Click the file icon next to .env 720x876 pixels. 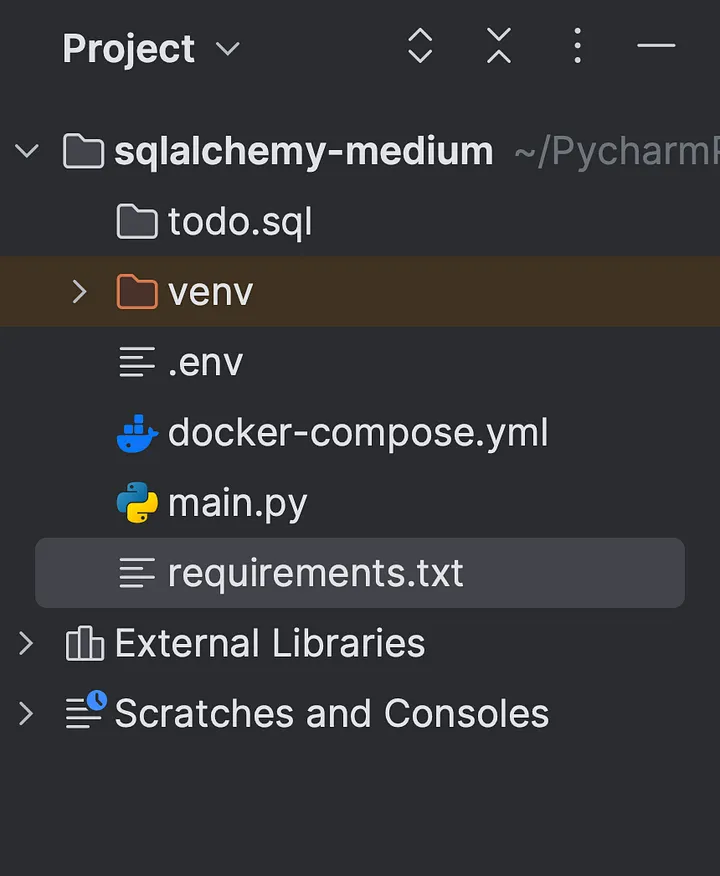pos(137,362)
